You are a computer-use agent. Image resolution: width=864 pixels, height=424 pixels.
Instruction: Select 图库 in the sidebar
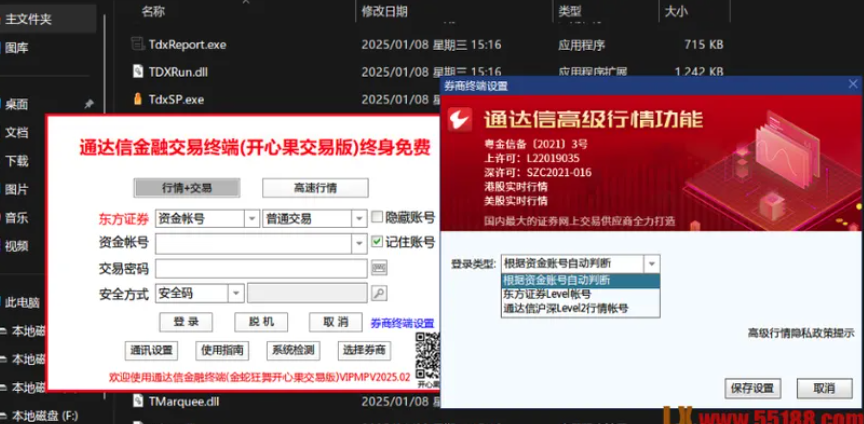tap(17, 48)
